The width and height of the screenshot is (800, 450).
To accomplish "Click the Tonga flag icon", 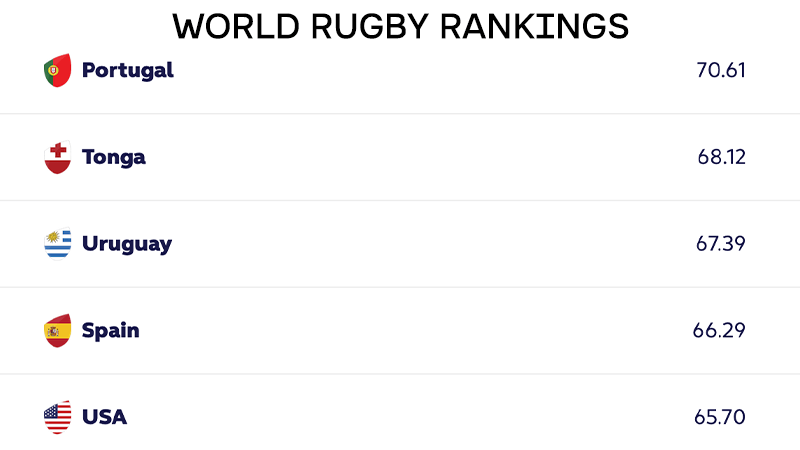I will click(58, 157).
